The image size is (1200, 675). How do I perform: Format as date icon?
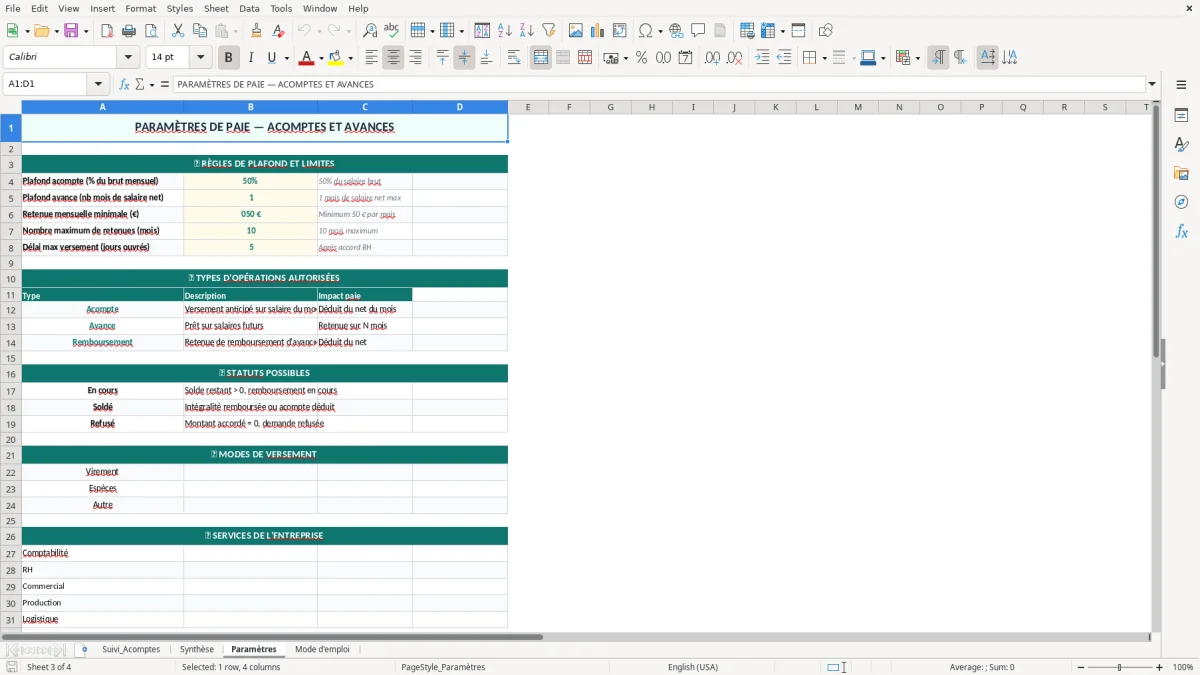(685, 58)
